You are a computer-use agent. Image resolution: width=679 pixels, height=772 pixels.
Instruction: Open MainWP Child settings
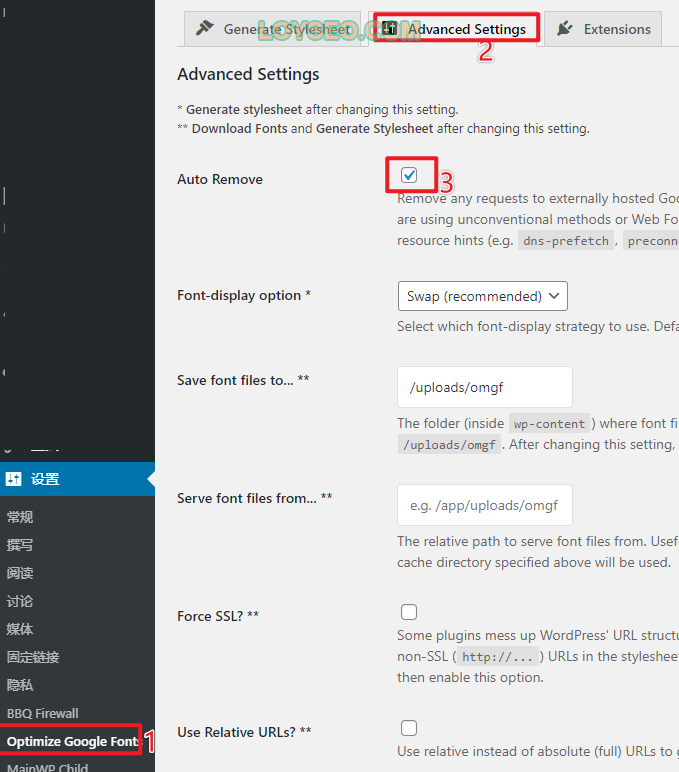48,767
